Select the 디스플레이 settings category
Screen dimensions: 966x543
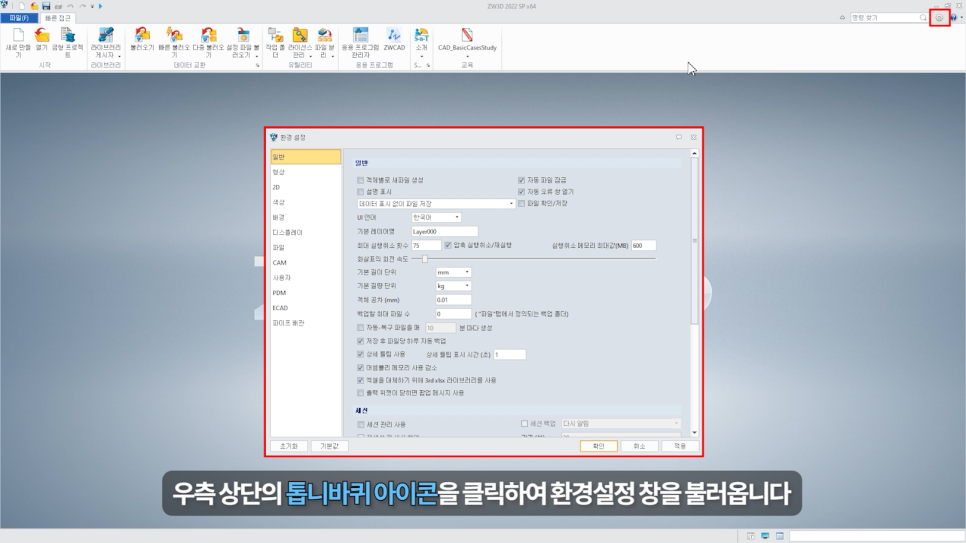point(306,232)
